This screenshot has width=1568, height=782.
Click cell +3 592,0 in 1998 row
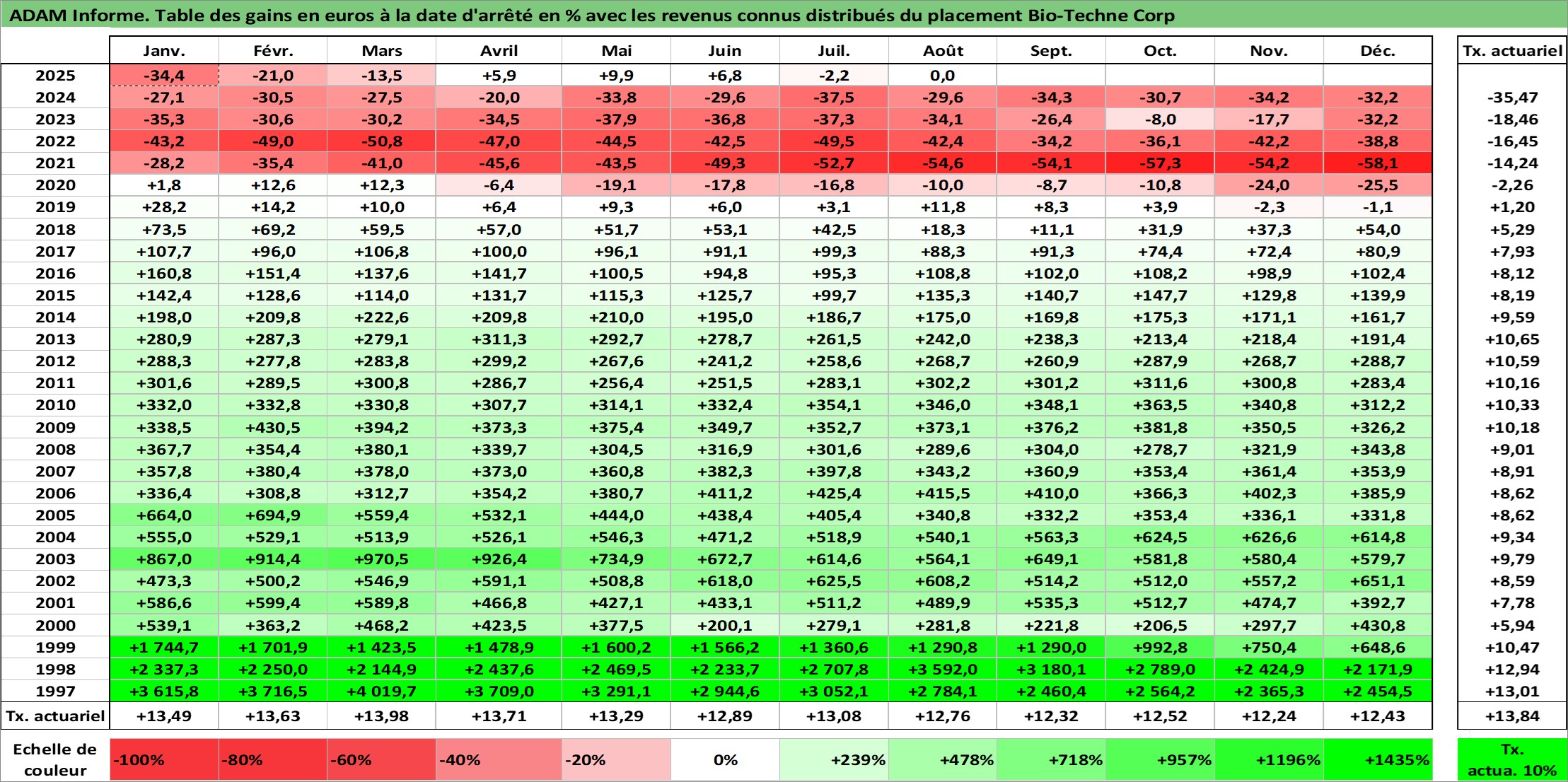point(943,670)
